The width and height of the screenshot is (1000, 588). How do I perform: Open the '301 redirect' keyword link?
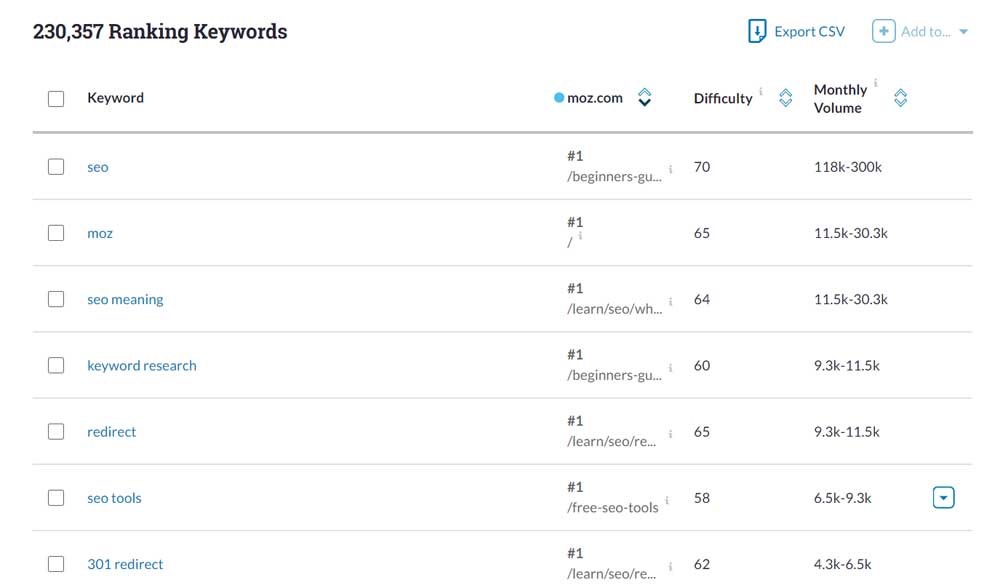pos(125,564)
